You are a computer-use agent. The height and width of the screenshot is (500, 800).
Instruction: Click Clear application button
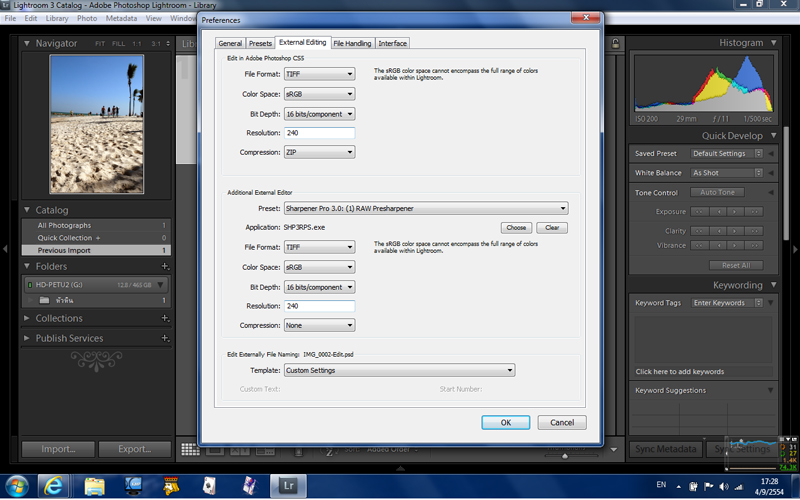point(552,228)
